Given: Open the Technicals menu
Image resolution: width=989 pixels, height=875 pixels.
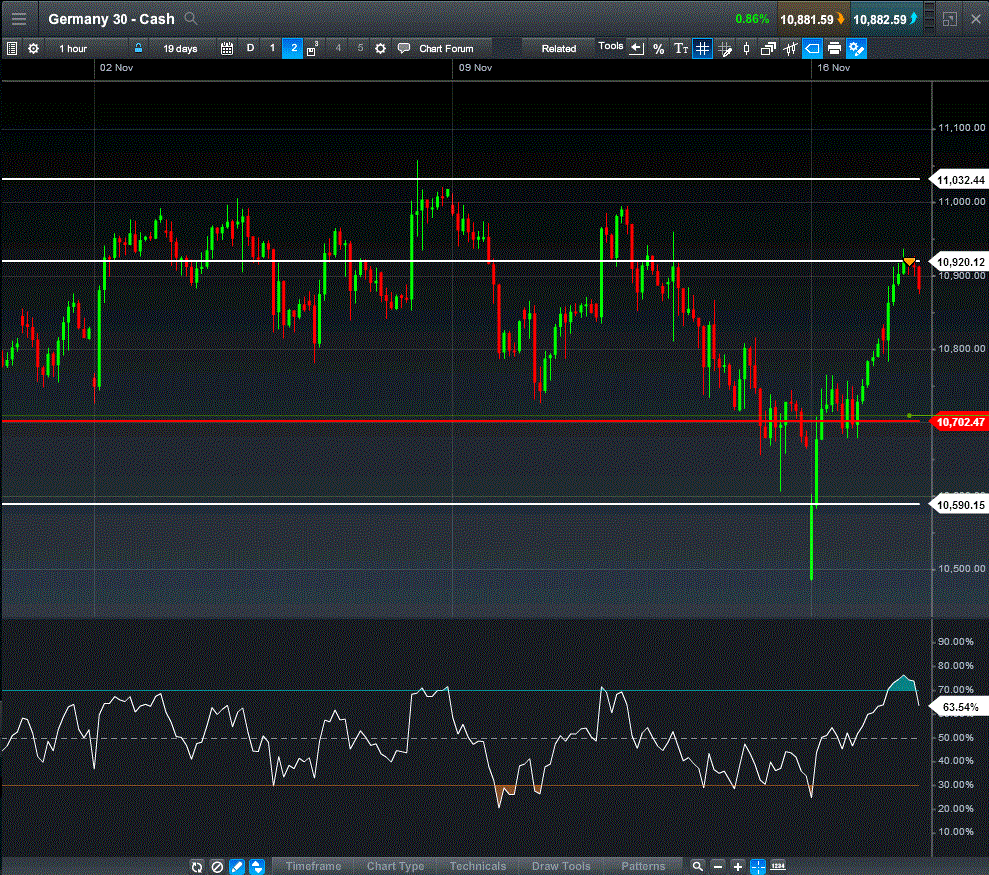Looking at the screenshot, I should click(x=478, y=866).
